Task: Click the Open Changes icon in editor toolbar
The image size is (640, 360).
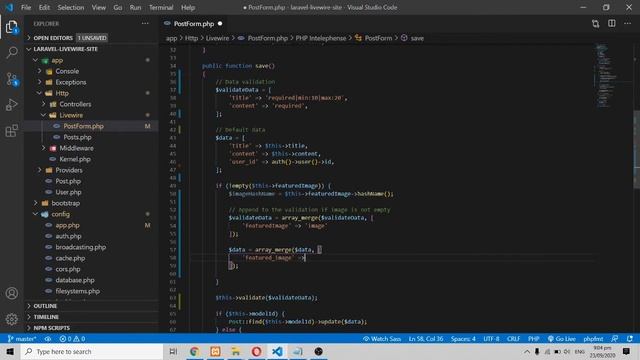Action: tap(596, 24)
